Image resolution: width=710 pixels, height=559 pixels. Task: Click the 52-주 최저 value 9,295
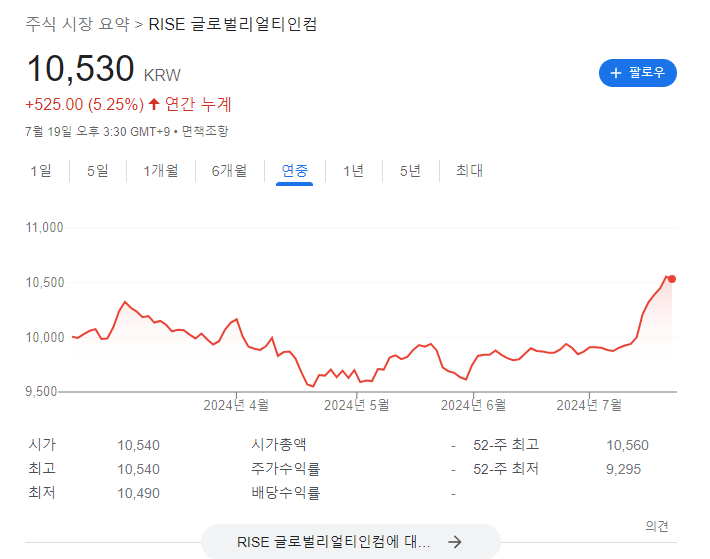(x=624, y=469)
